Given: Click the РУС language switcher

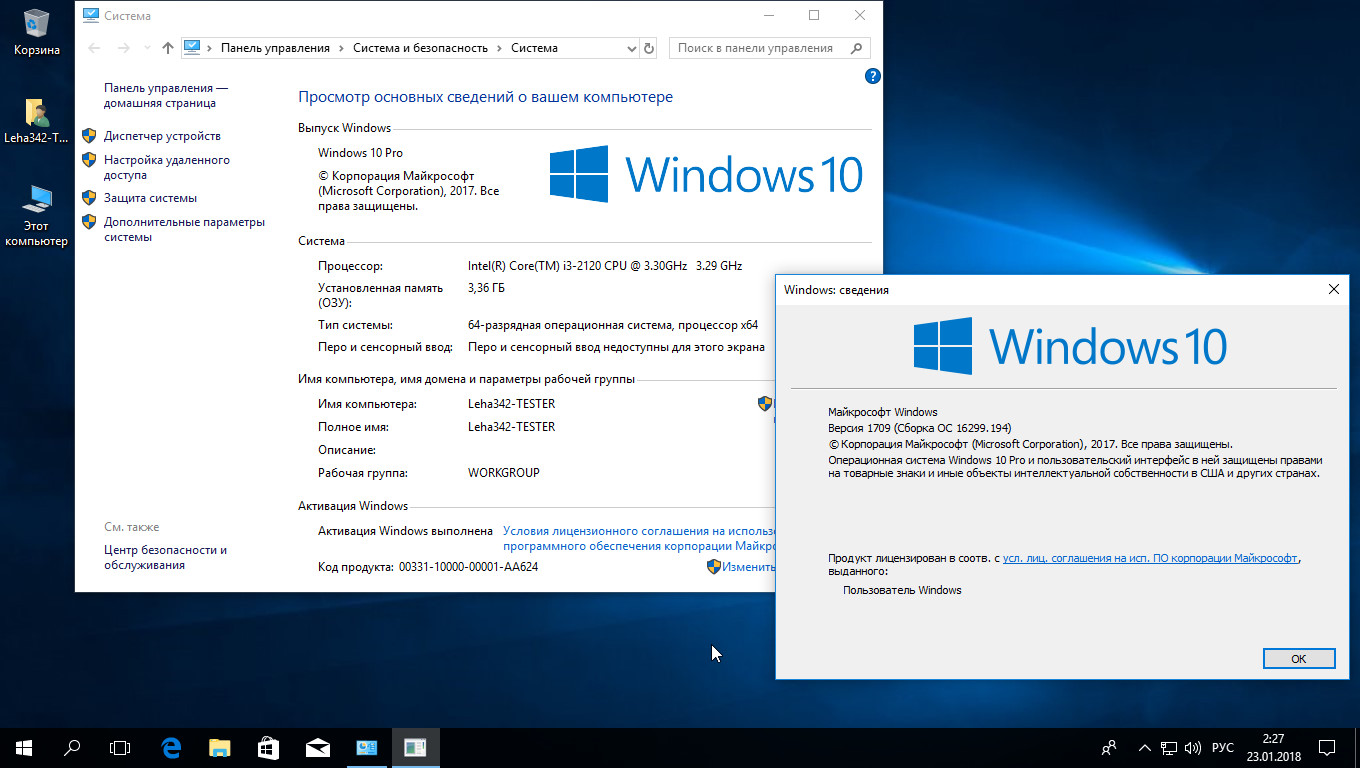Looking at the screenshot, I should pos(1222,747).
